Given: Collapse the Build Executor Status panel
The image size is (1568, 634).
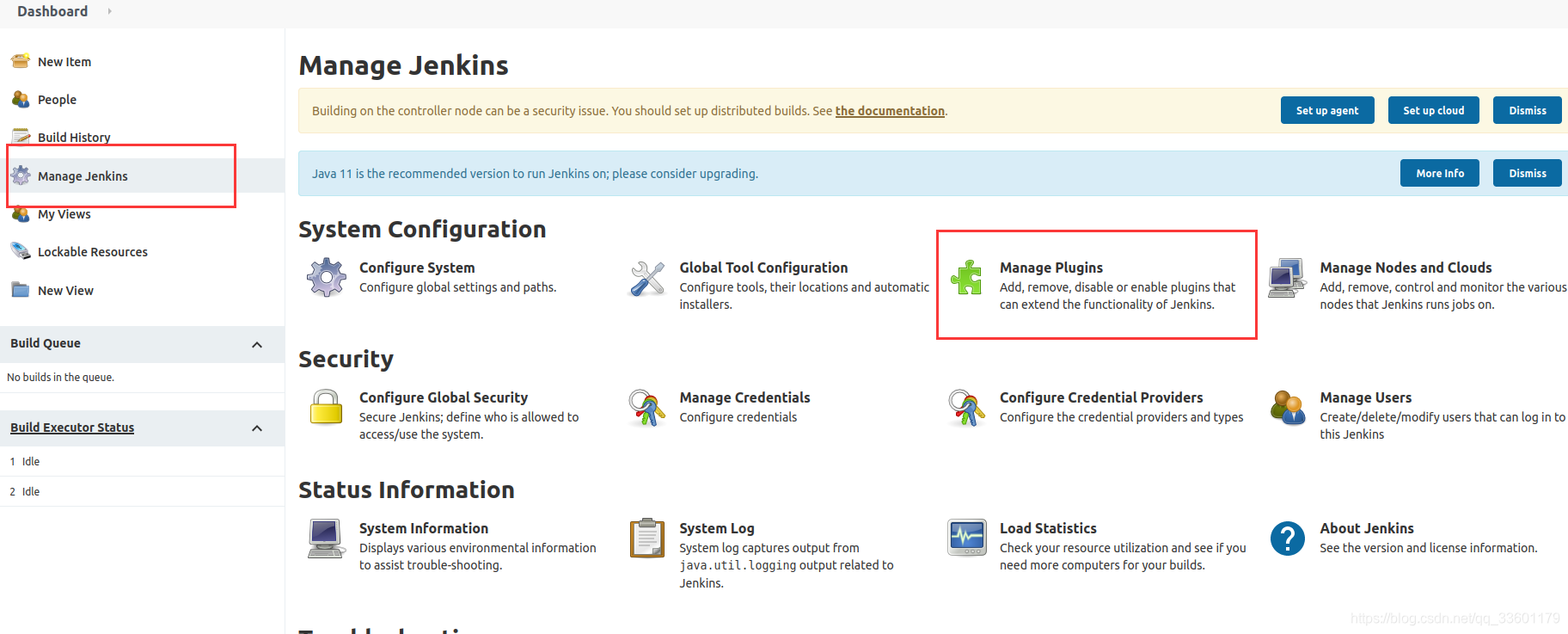Looking at the screenshot, I should click(257, 428).
